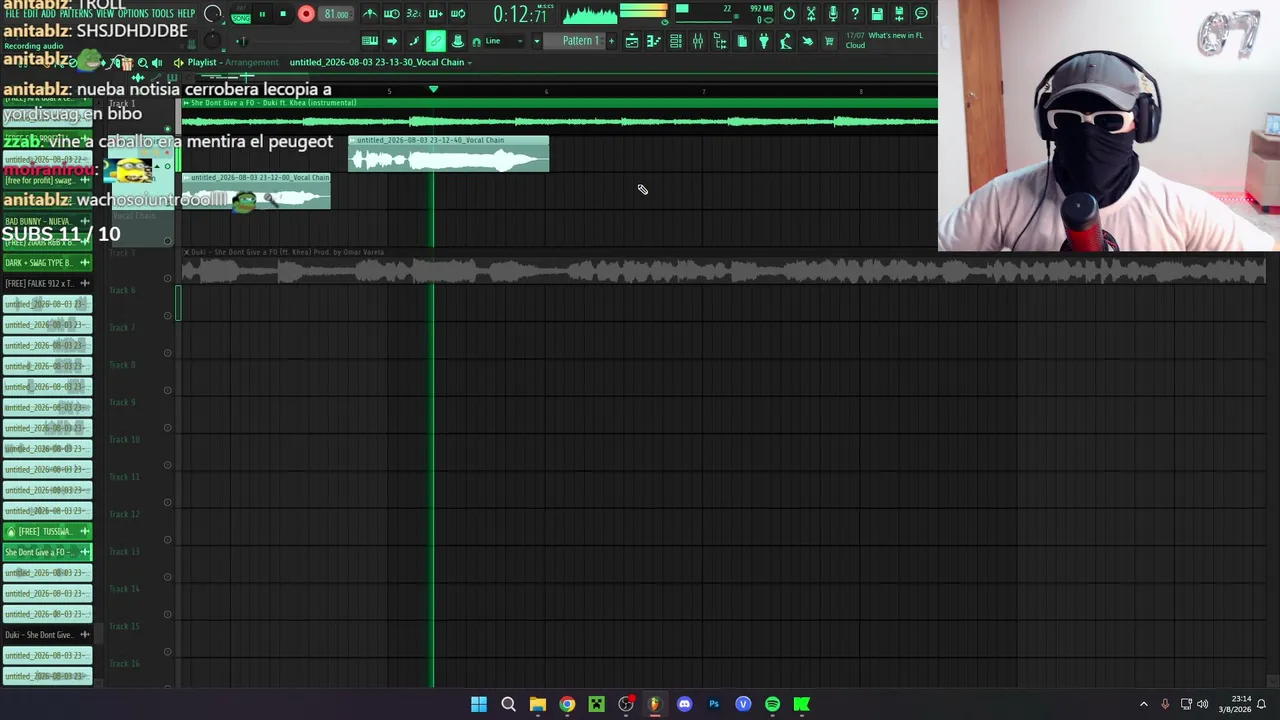Image resolution: width=1280 pixels, height=720 pixels.
Task: Toggle typing keyboard to piano icon
Action: (370, 41)
